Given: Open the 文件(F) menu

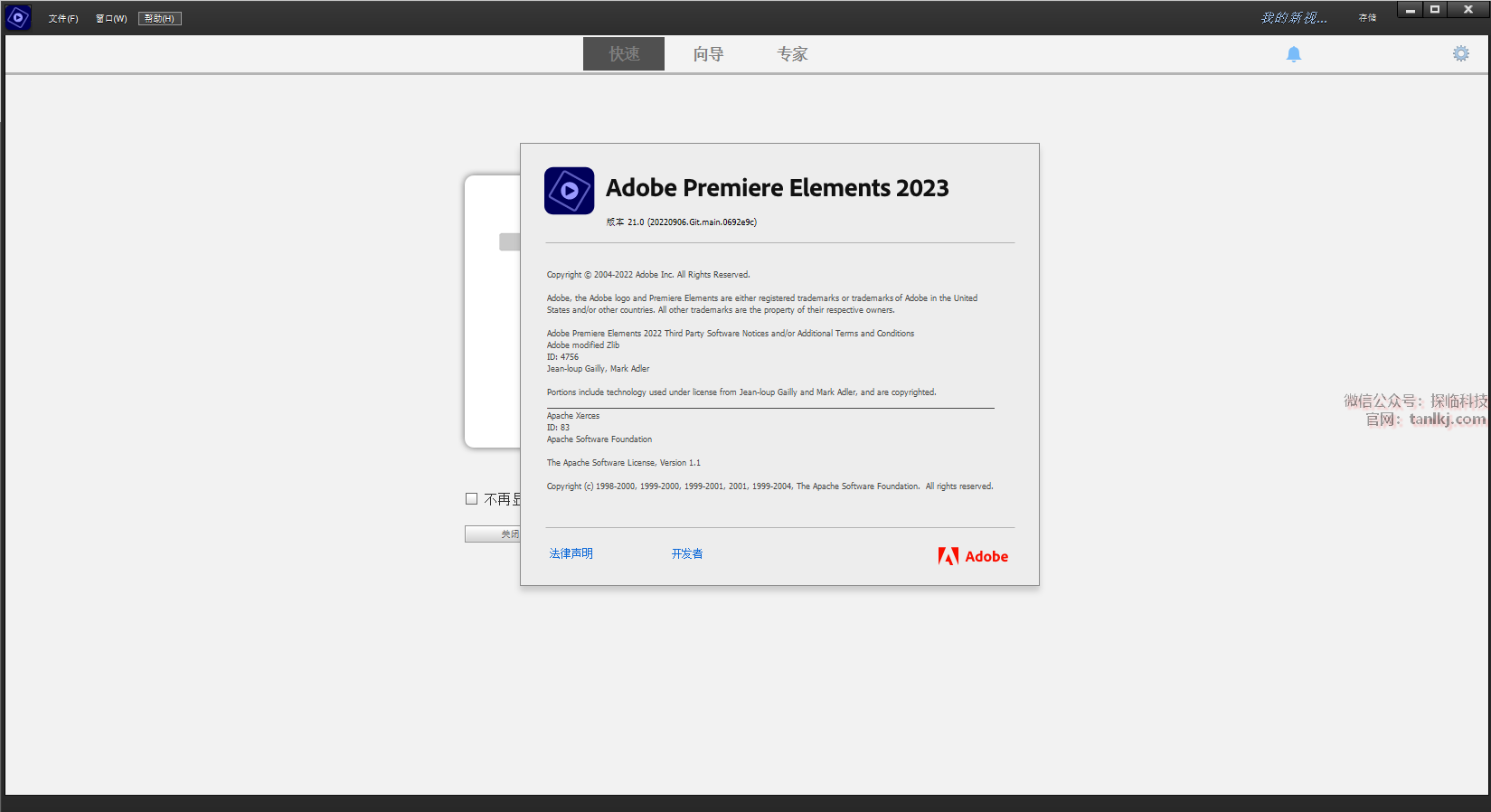Looking at the screenshot, I should coord(63,19).
